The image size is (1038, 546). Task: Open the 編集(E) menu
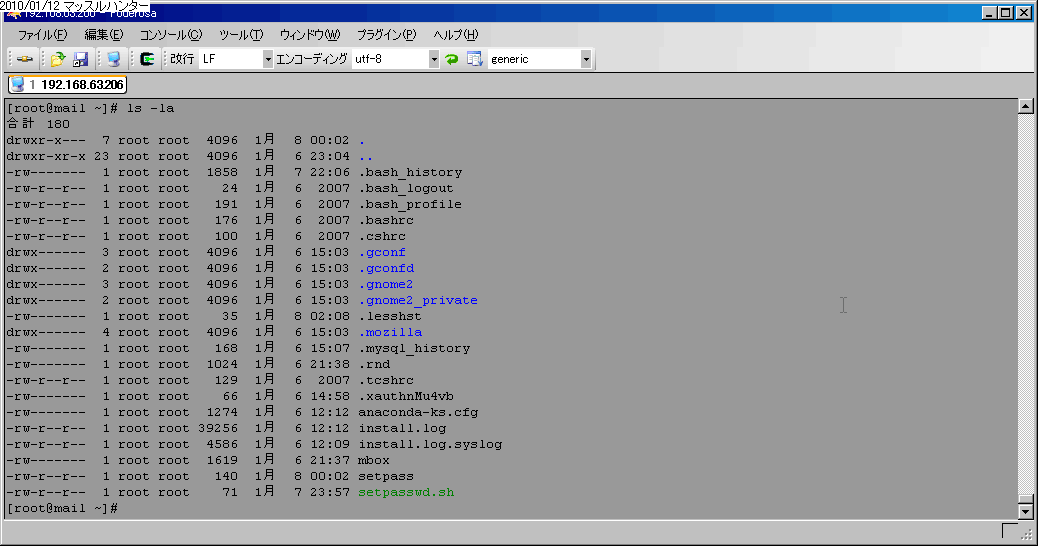pos(104,34)
